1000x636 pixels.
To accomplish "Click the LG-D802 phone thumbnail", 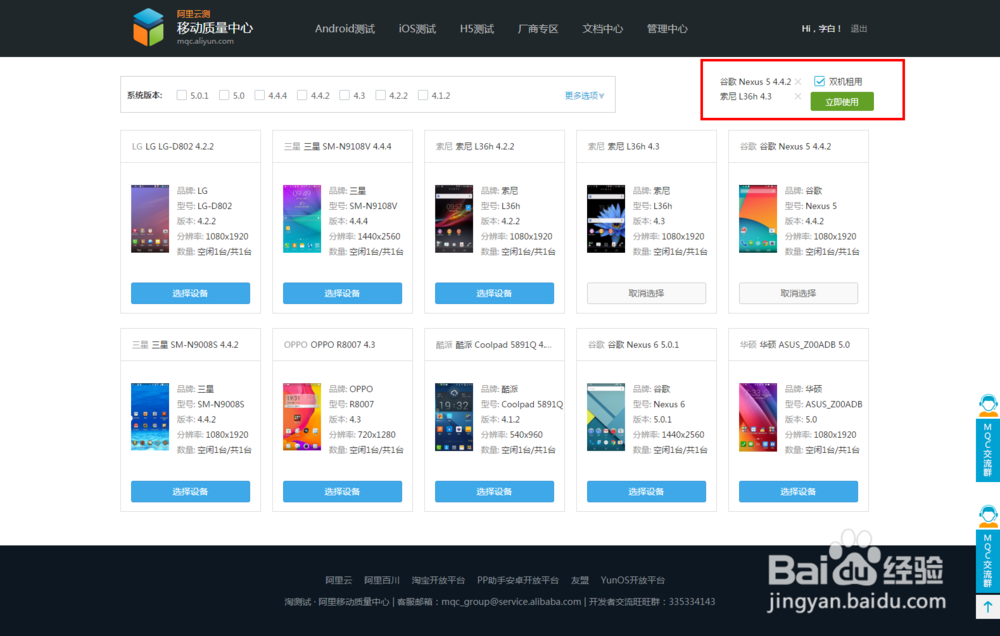I will click(x=150, y=219).
